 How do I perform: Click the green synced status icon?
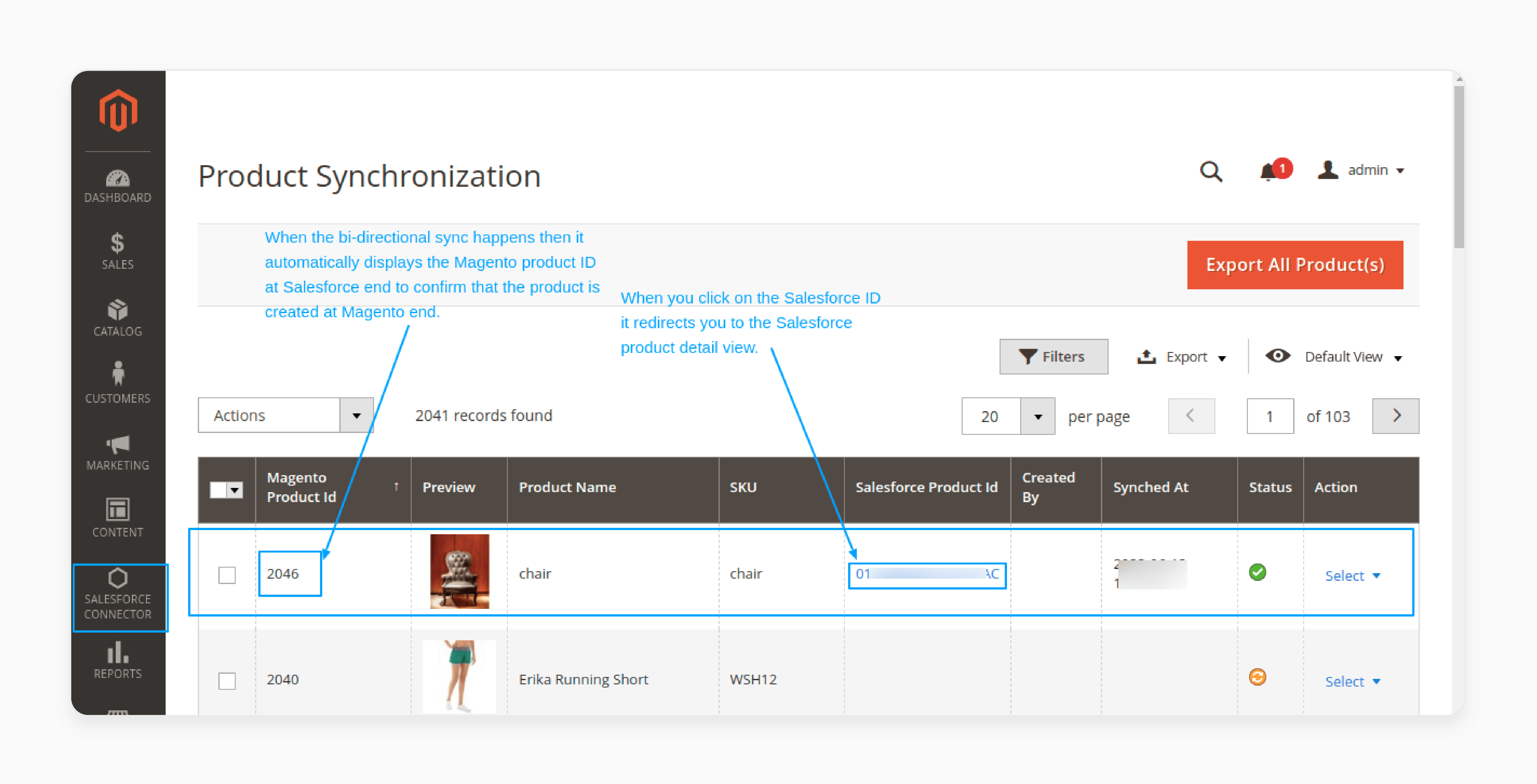(x=1257, y=572)
